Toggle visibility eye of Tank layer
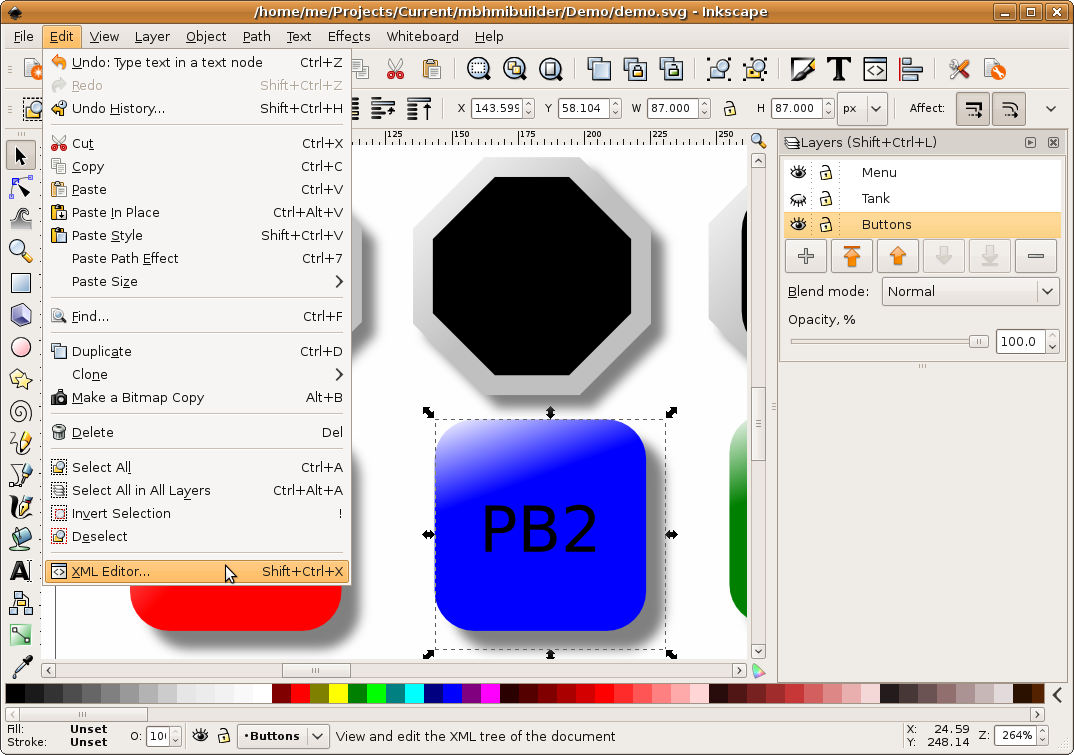The width and height of the screenshot is (1074, 755). 798,199
